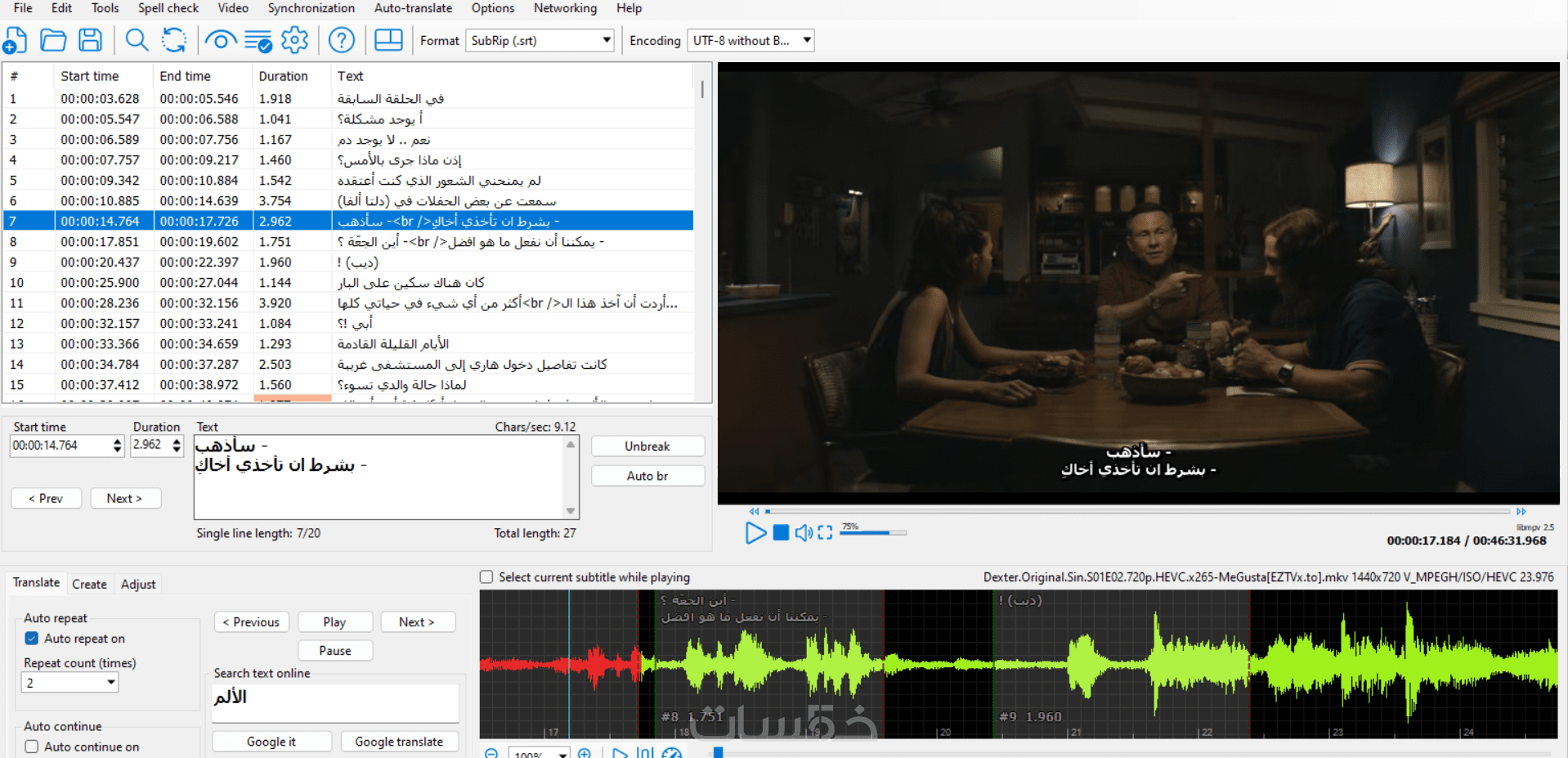Play the video with the blue play icon
The image size is (1568, 758).
(x=755, y=533)
